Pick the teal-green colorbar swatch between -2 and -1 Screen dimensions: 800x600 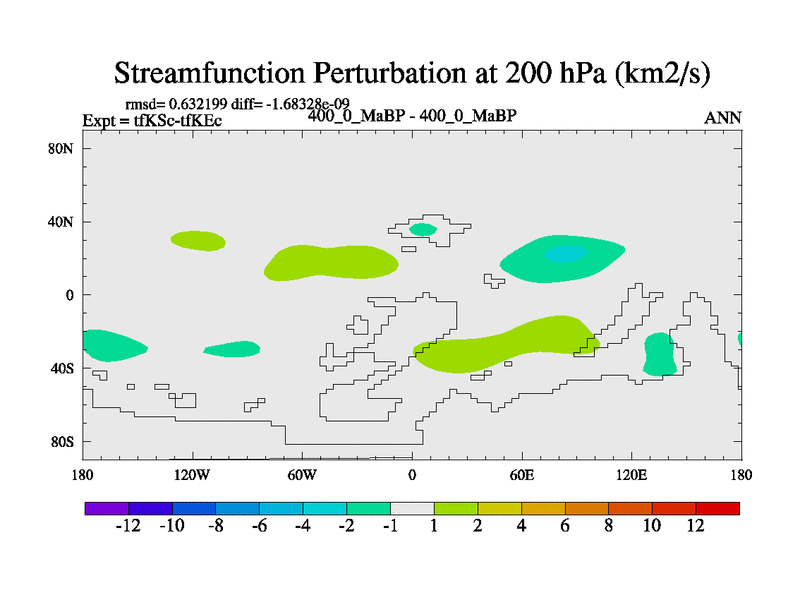(x=368, y=508)
